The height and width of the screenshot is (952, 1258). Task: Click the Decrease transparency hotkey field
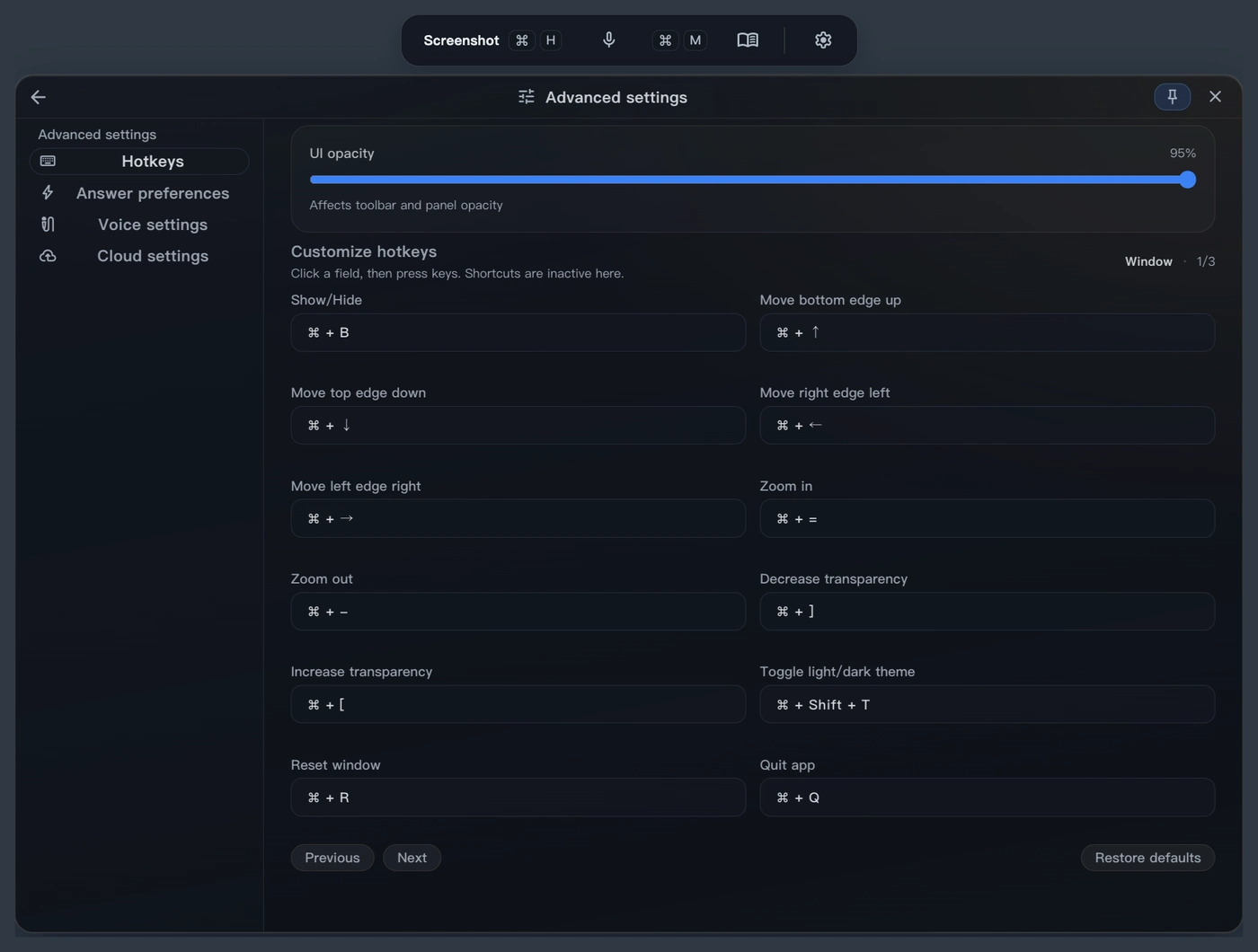pyautogui.click(x=988, y=612)
